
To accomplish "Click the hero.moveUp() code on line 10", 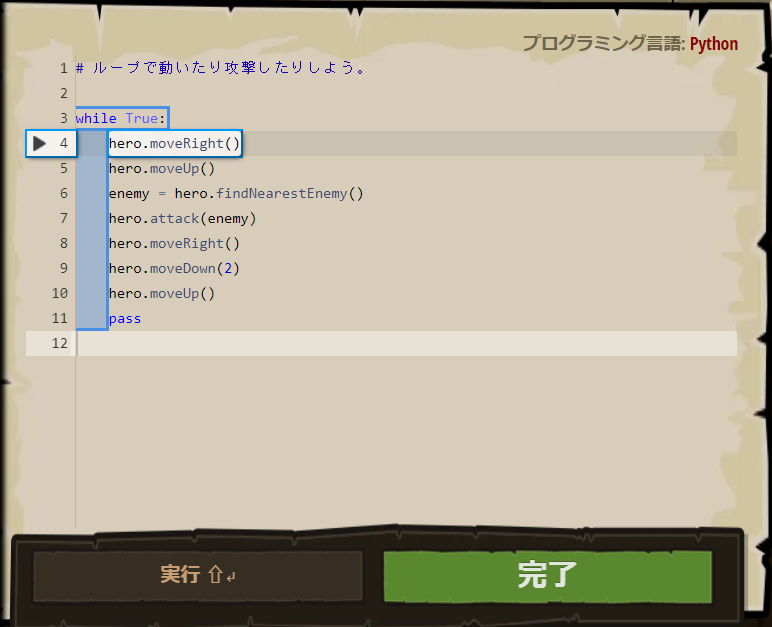I will (162, 294).
